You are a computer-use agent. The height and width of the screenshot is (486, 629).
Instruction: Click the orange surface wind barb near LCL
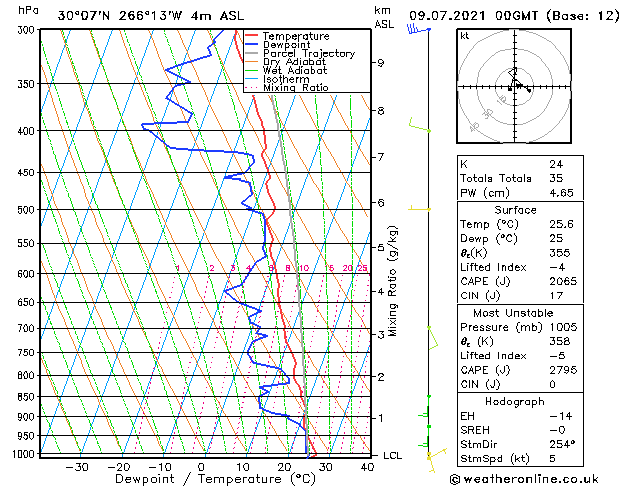[431, 456]
